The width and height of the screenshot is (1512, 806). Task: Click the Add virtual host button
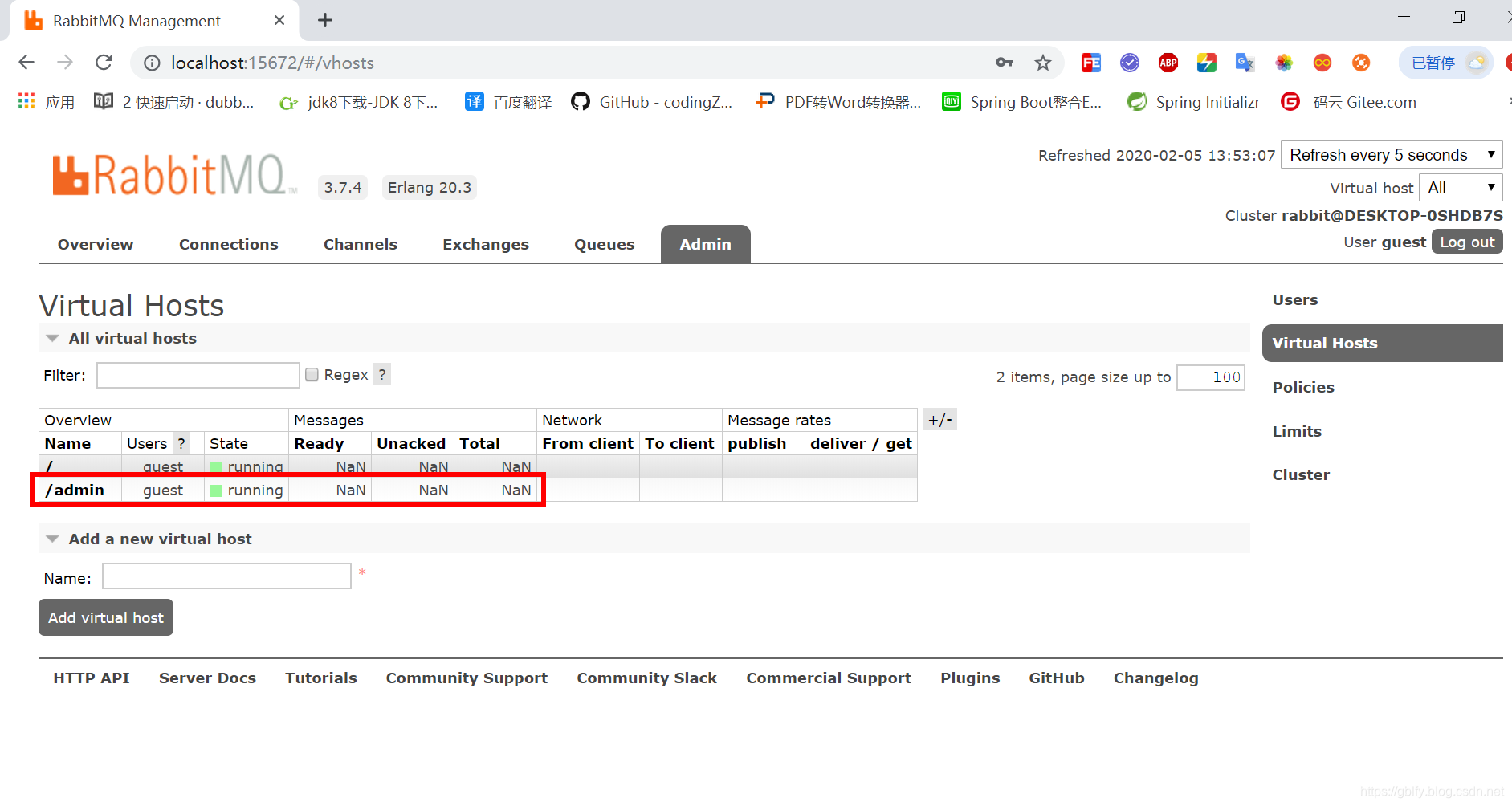point(106,617)
